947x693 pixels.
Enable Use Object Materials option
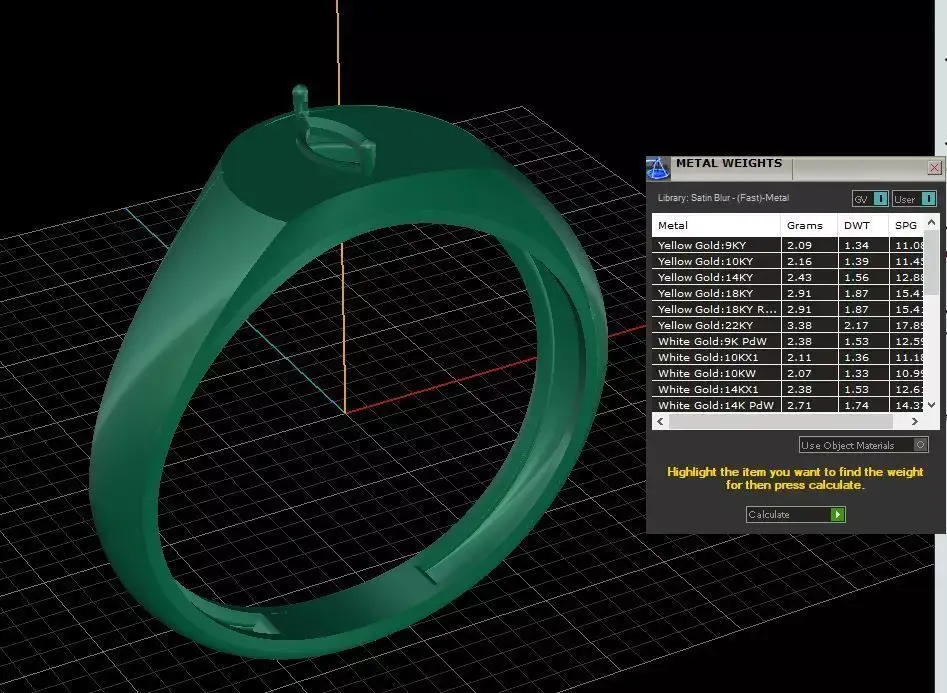[864, 445]
